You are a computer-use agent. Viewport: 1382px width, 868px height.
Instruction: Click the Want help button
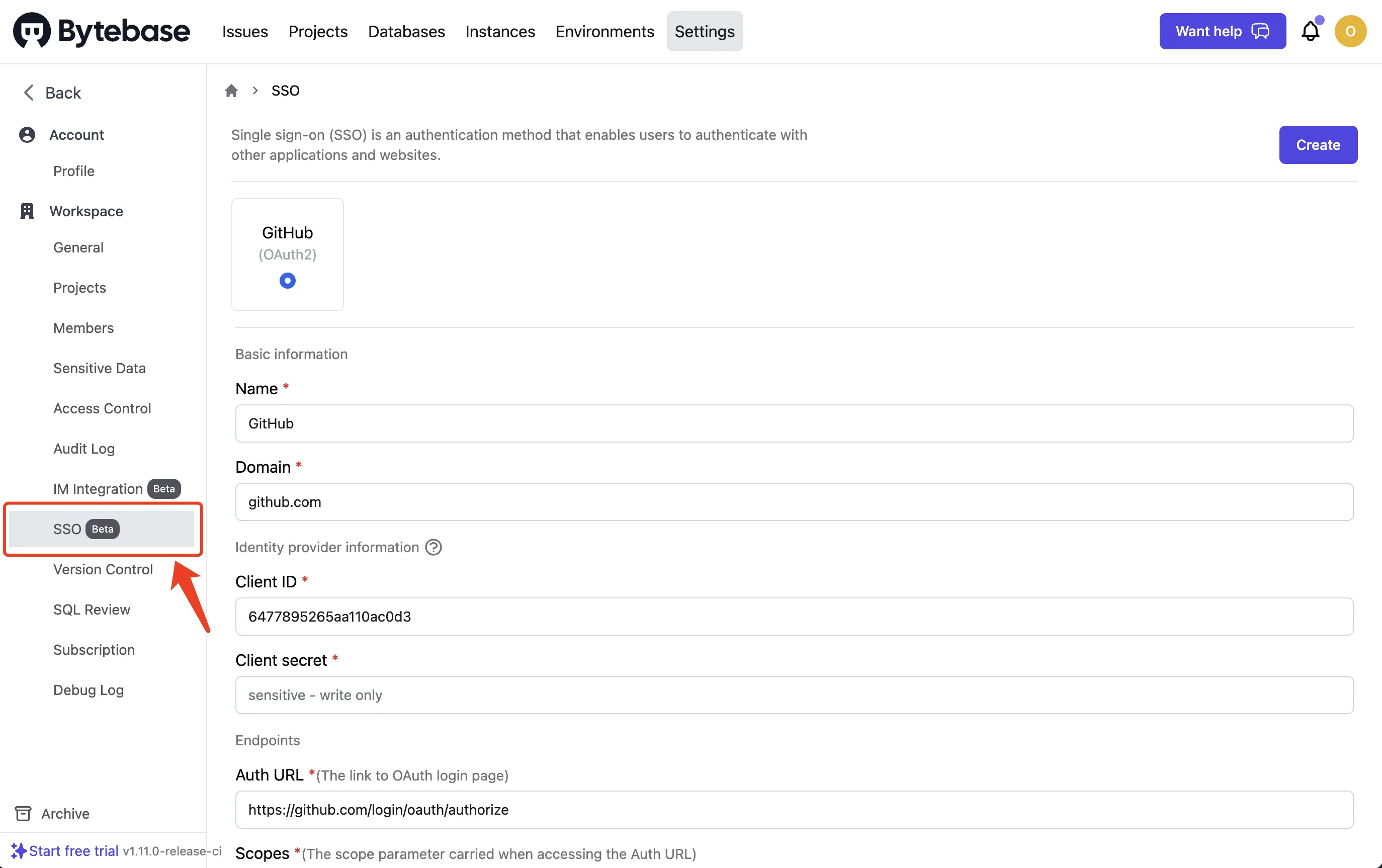(x=1223, y=31)
